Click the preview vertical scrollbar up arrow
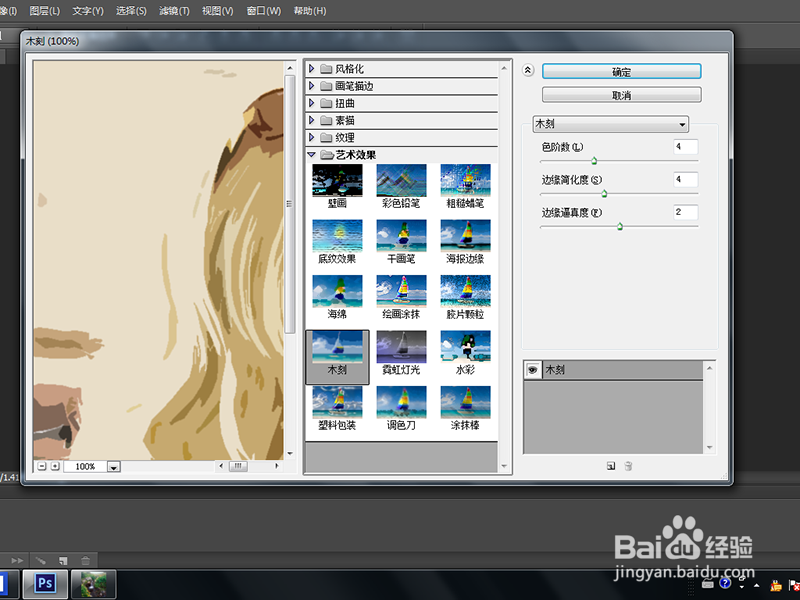800x600 pixels. [290, 68]
